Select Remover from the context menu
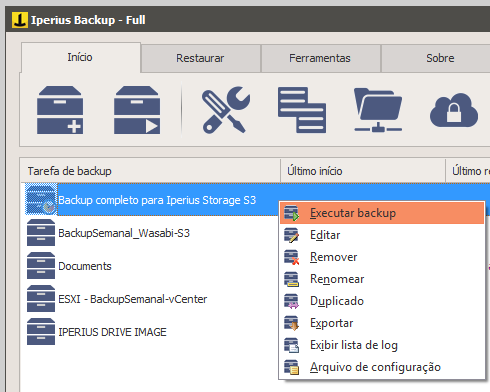 [382, 257]
